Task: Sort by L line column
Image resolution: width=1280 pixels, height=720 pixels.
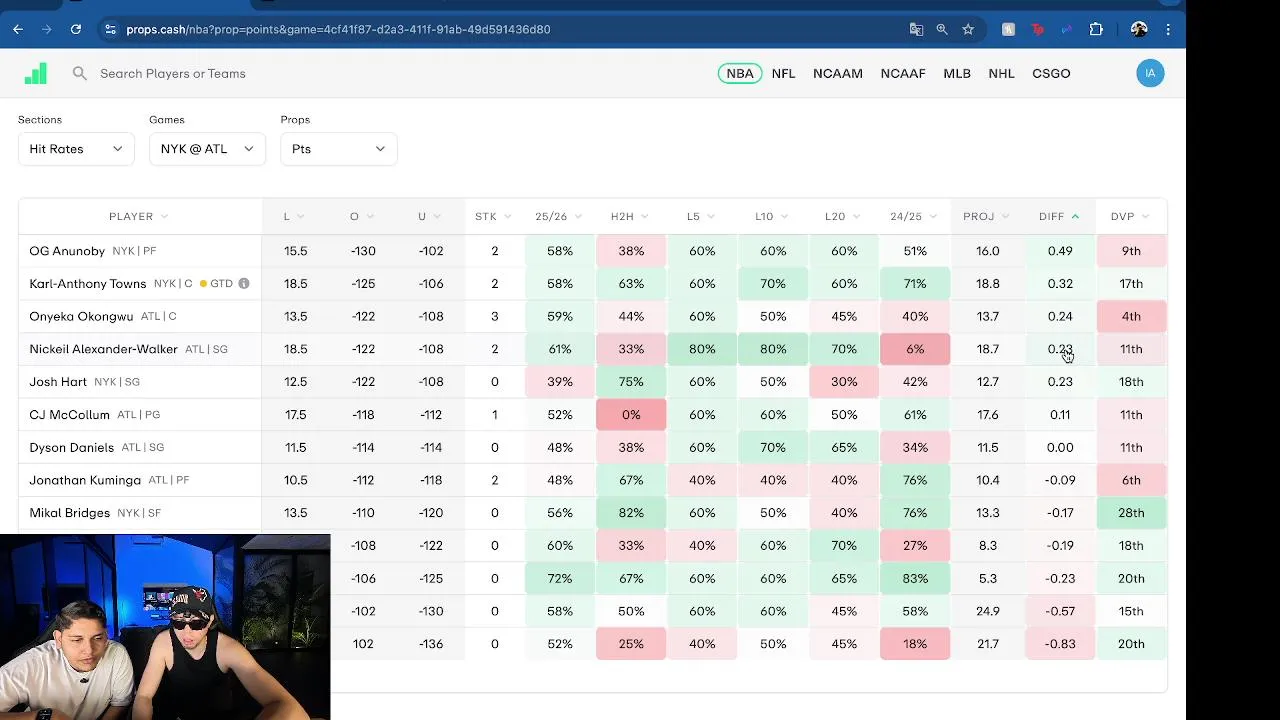Action: click(x=294, y=216)
